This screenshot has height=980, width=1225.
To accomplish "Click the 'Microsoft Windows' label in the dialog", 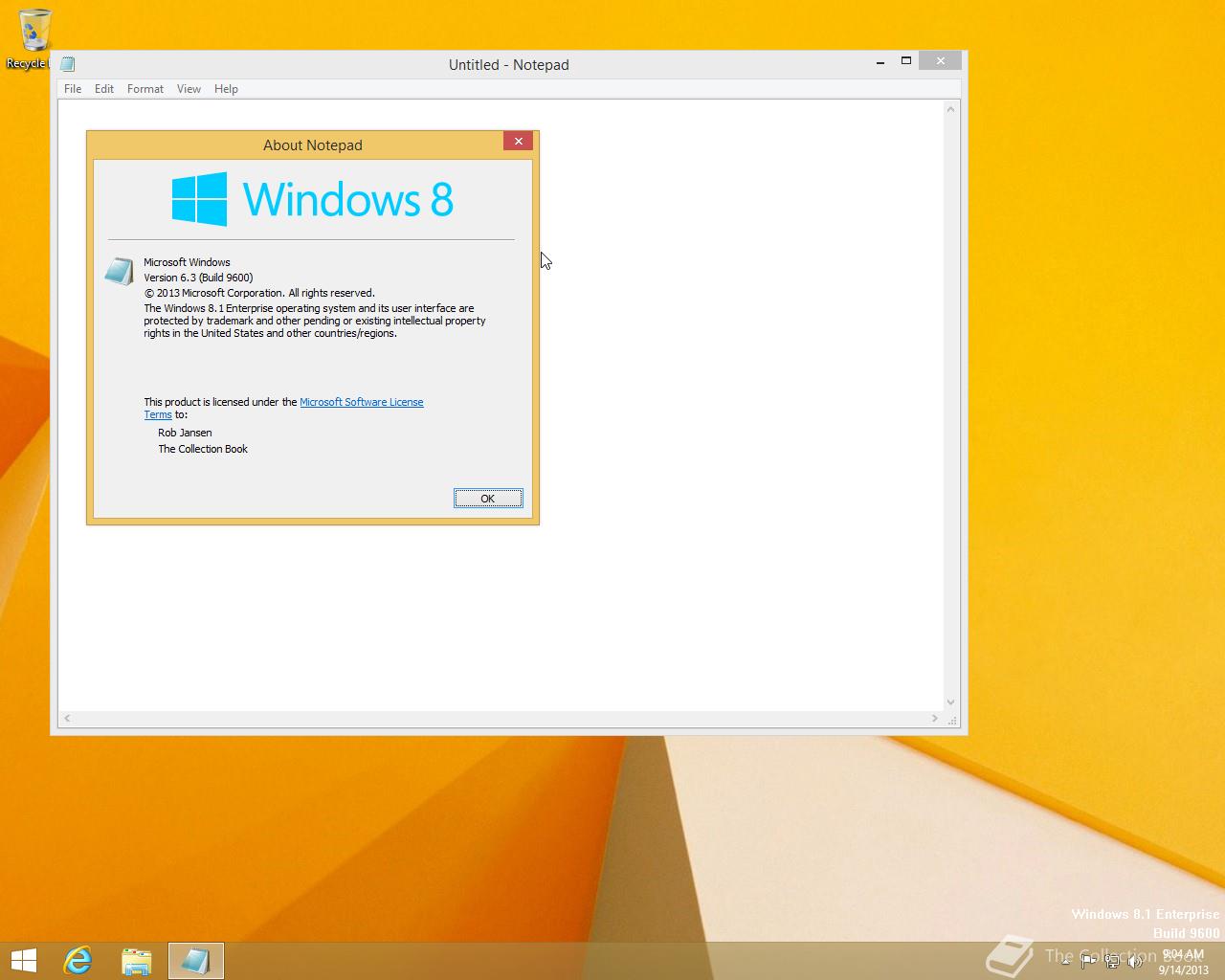I will pyautogui.click(x=187, y=262).
